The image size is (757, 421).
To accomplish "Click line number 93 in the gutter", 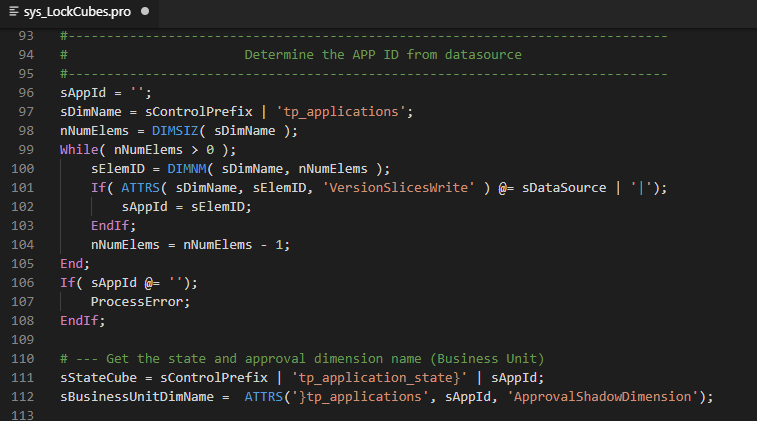I will coord(26,36).
